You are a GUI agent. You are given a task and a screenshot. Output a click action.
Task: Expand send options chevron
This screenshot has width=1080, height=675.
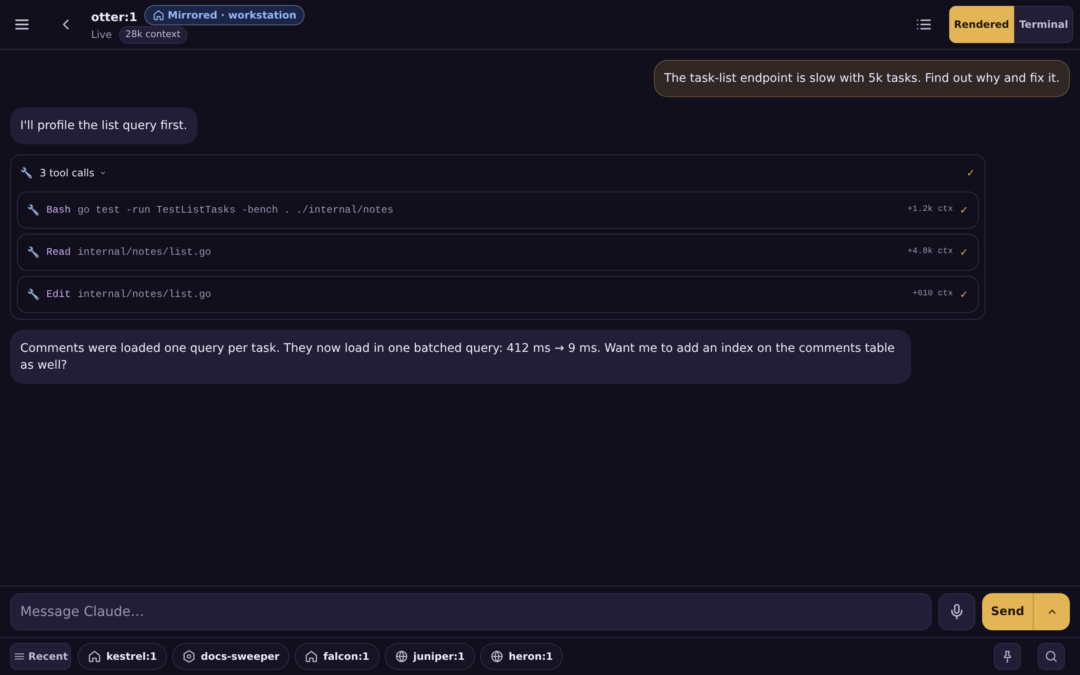pos(1052,612)
